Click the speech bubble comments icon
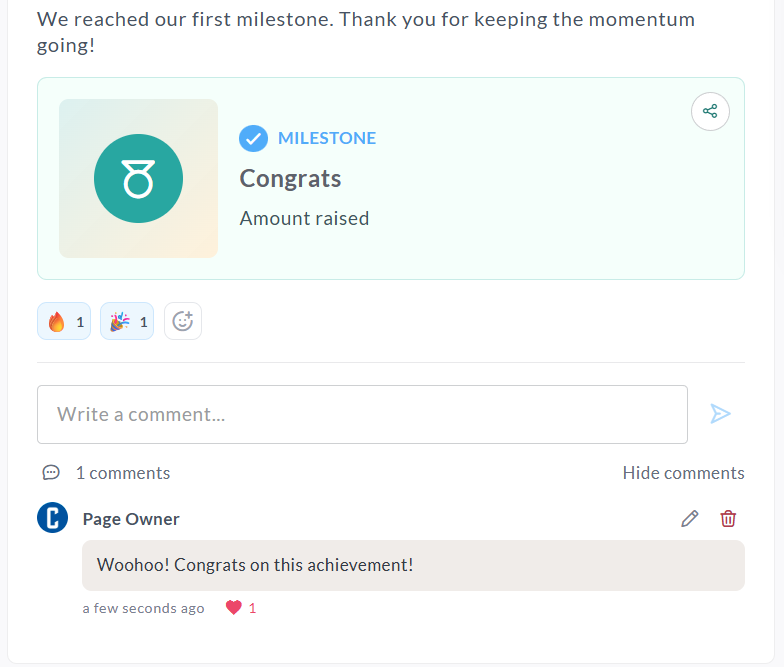784x667 pixels. (51, 472)
